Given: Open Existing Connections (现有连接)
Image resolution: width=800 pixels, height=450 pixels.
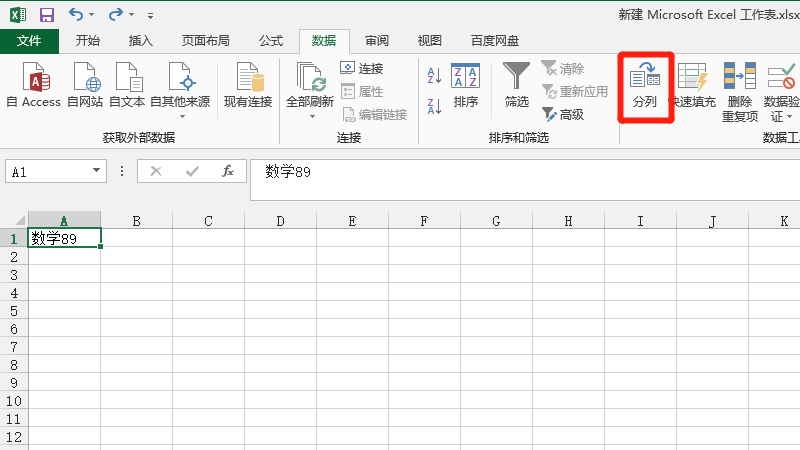Looking at the screenshot, I should click(247, 86).
